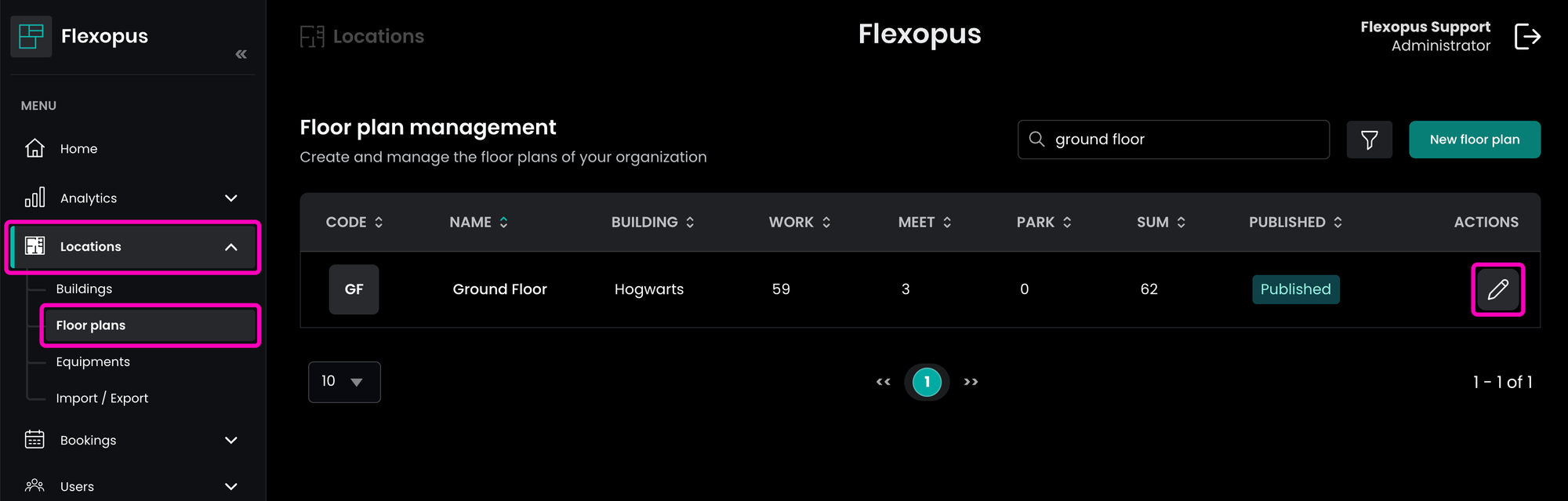Collapse the Locations menu section

[x=230, y=247]
